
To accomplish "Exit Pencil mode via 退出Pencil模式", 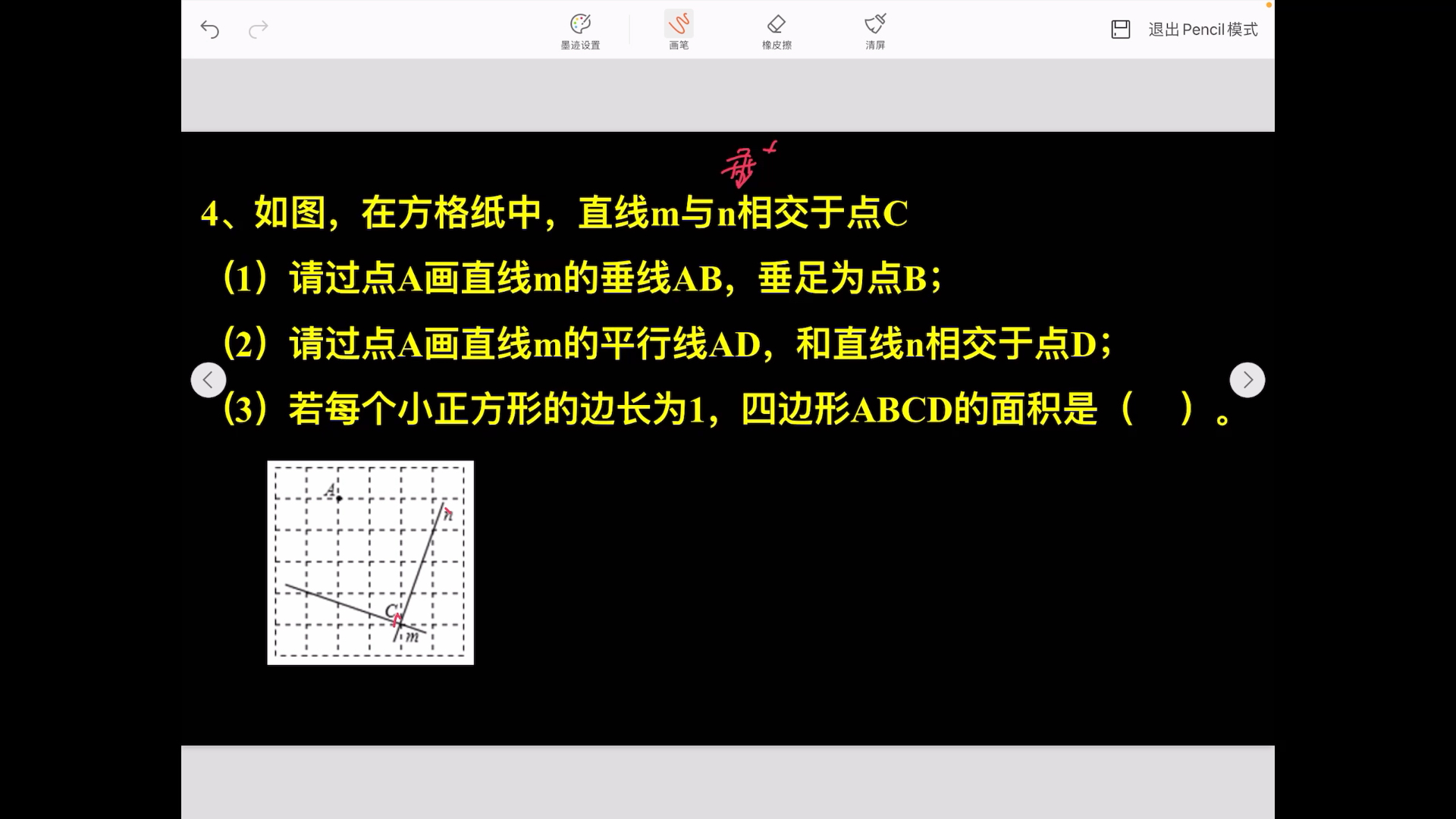I will tap(1203, 30).
